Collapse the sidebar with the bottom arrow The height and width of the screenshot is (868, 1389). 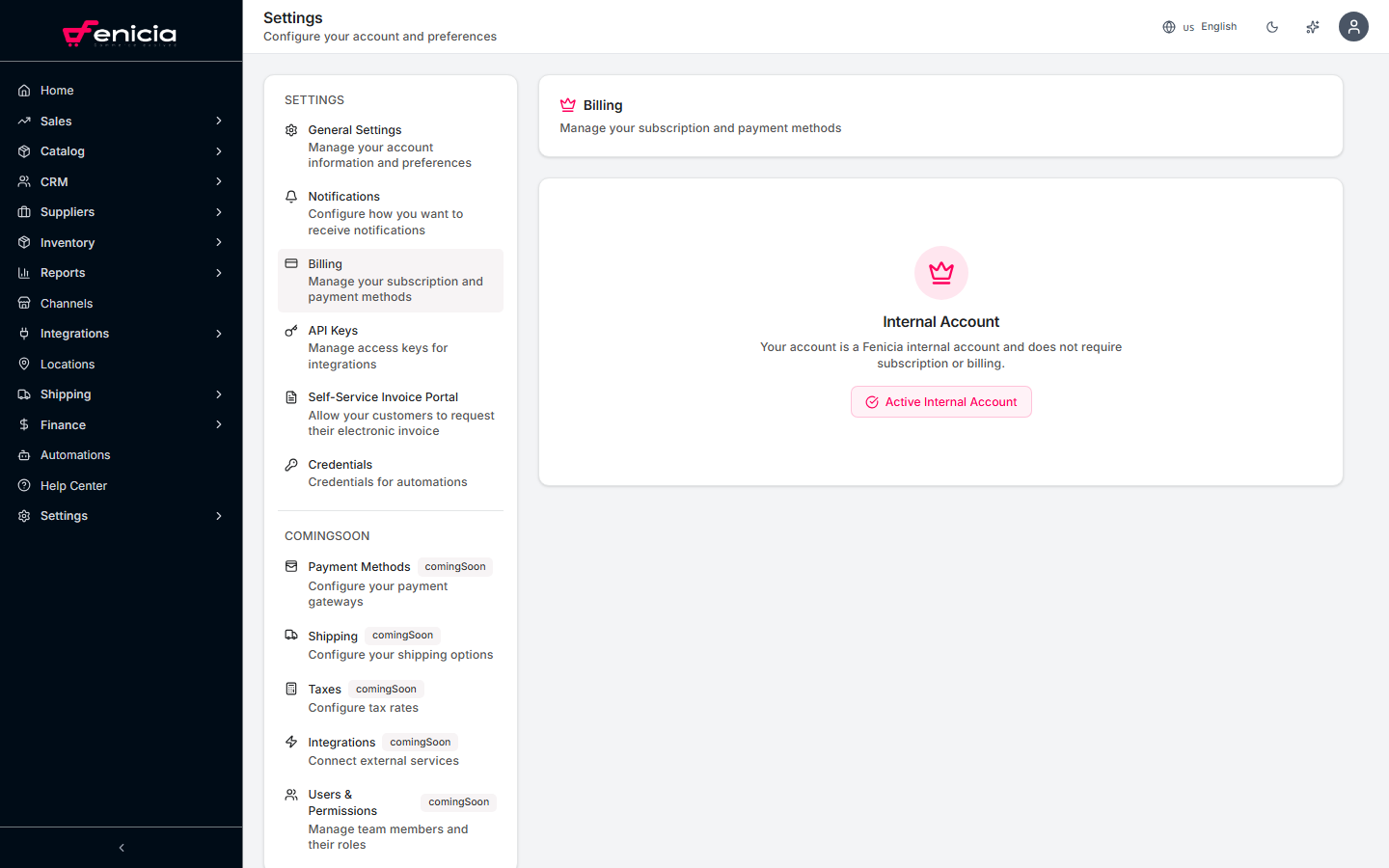pos(122,848)
